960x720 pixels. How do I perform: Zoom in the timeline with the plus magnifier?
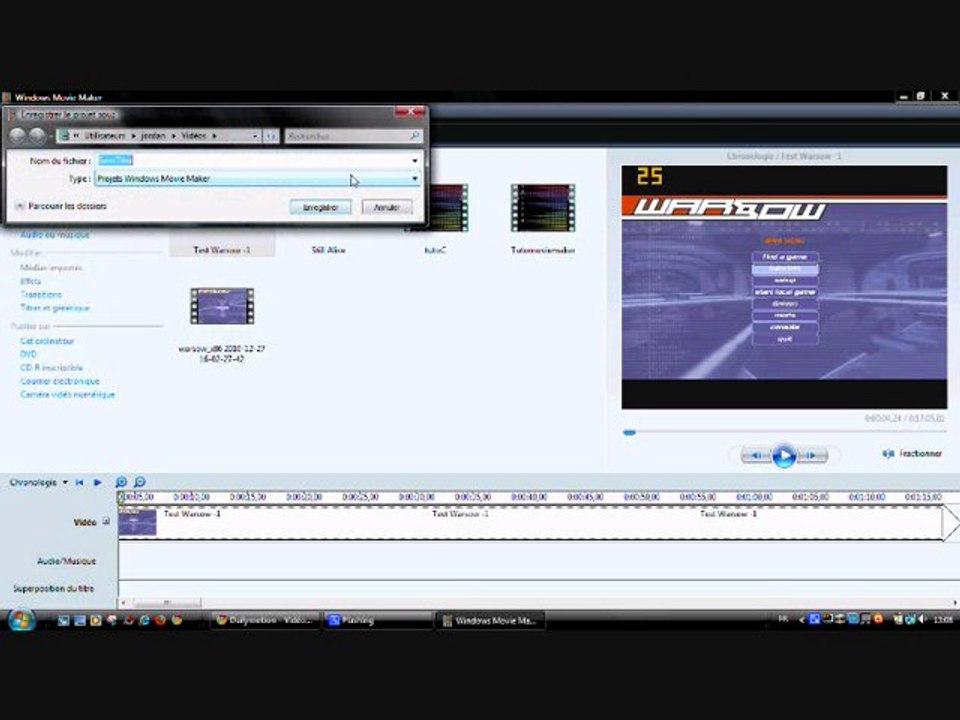tap(121, 482)
